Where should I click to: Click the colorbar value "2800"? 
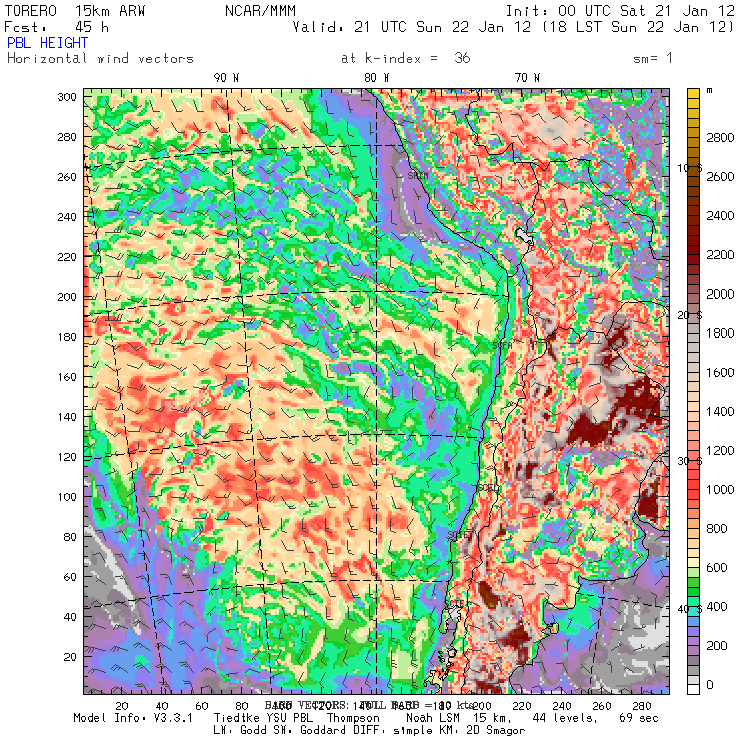[720, 138]
